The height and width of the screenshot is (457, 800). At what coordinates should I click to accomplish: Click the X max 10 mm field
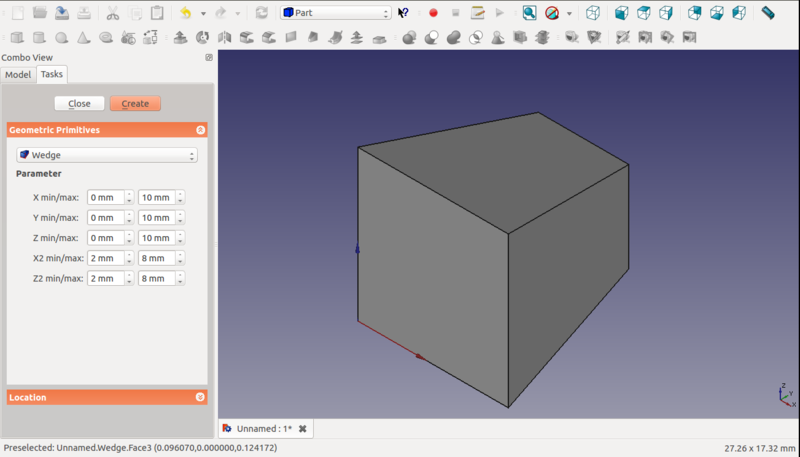[156, 197]
